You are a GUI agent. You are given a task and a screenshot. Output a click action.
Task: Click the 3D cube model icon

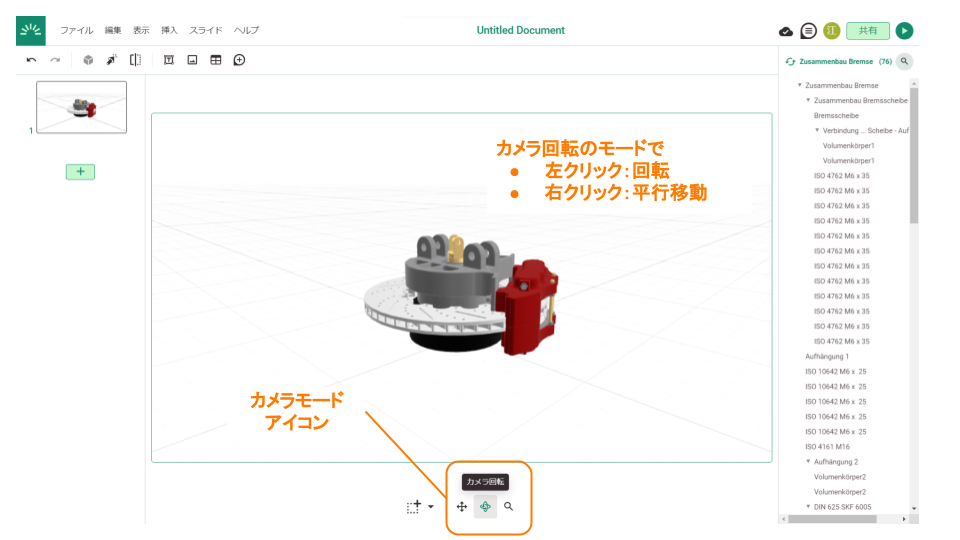[88, 60]
